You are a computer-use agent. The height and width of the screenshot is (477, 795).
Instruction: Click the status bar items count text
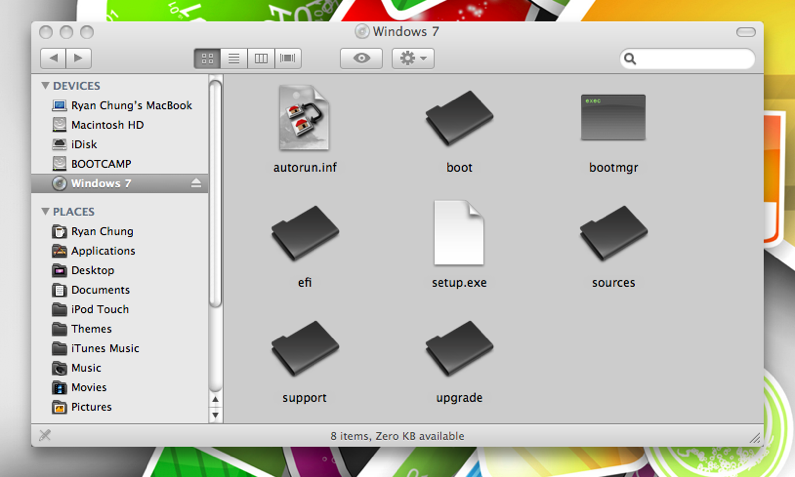click(398, 436)
